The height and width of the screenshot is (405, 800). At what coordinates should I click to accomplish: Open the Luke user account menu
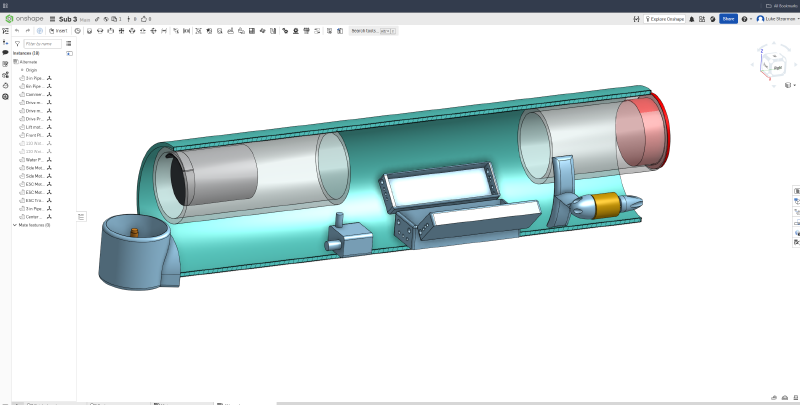[x=777, y=19]
